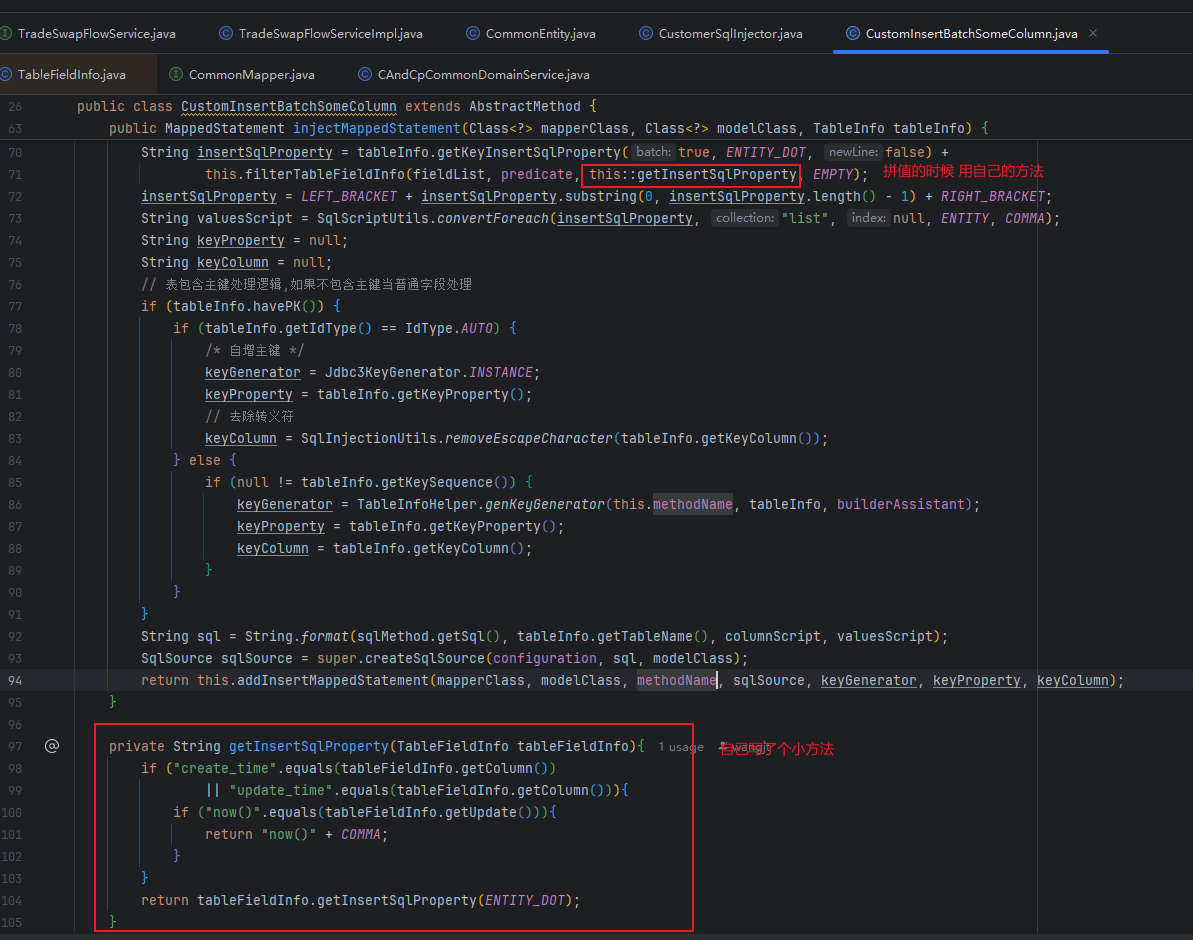This screenshot has width=1193, height=940.
Task: Click the class icon on TradeSwapFlowServiceImpl.java tab
Action: pos(226,33)
